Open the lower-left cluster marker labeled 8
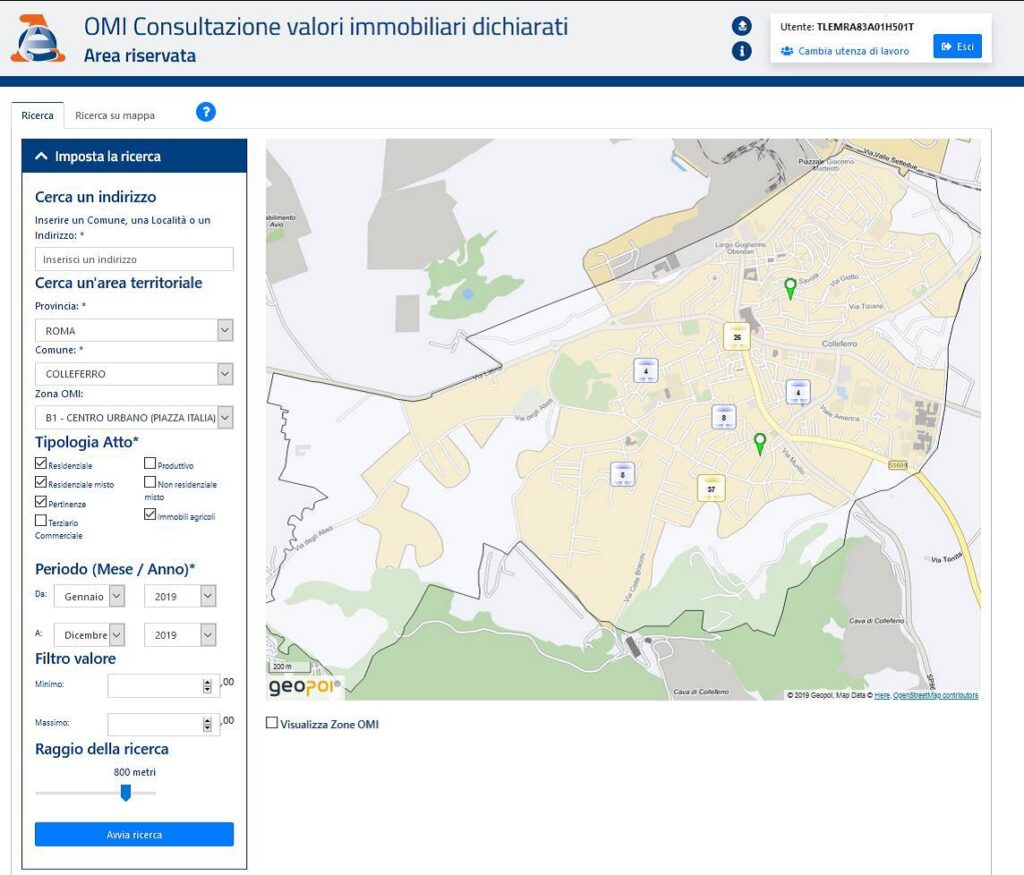The image size is (1024, 875). pyautogui.click(x=622, y=474)
